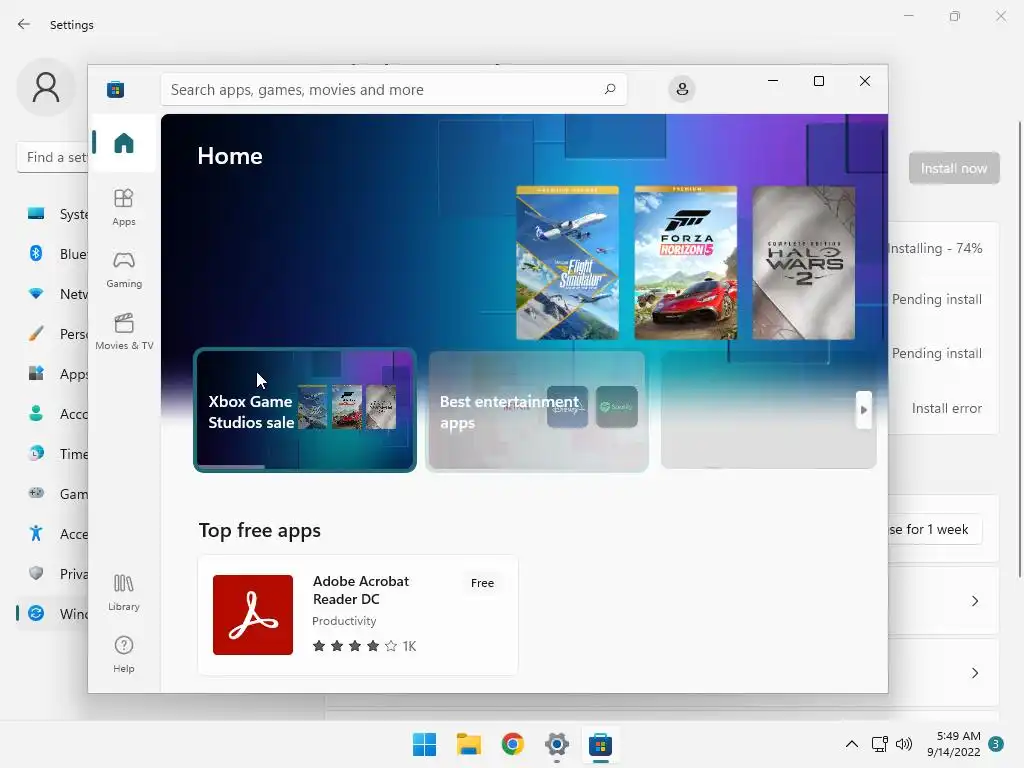Select Privacy shield icon in Settings sidebar
The image size is (1024, 768).
tap(36, 573)
